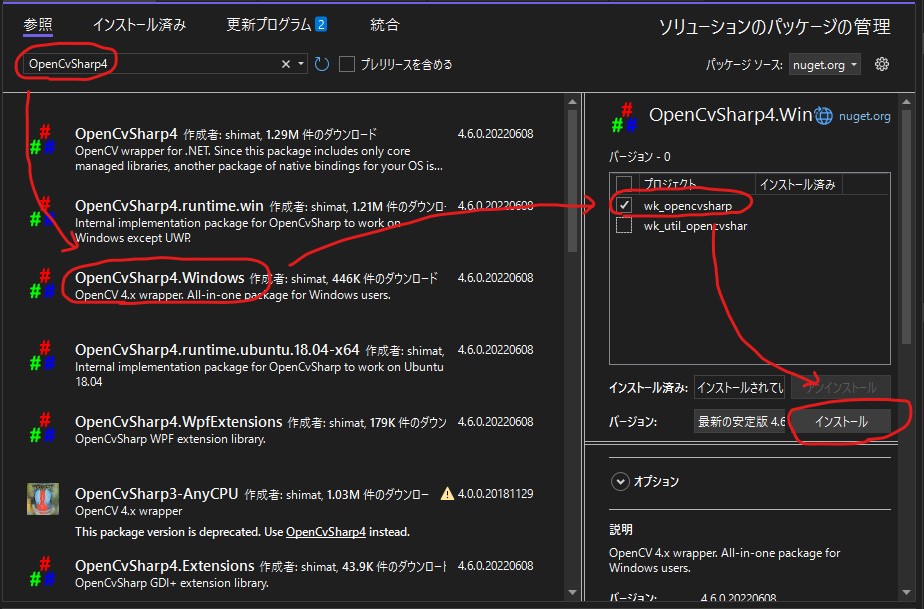Click version 4.0.0.20181129 of OpenCvSharp3-AnyCPU

pos(496,493)
